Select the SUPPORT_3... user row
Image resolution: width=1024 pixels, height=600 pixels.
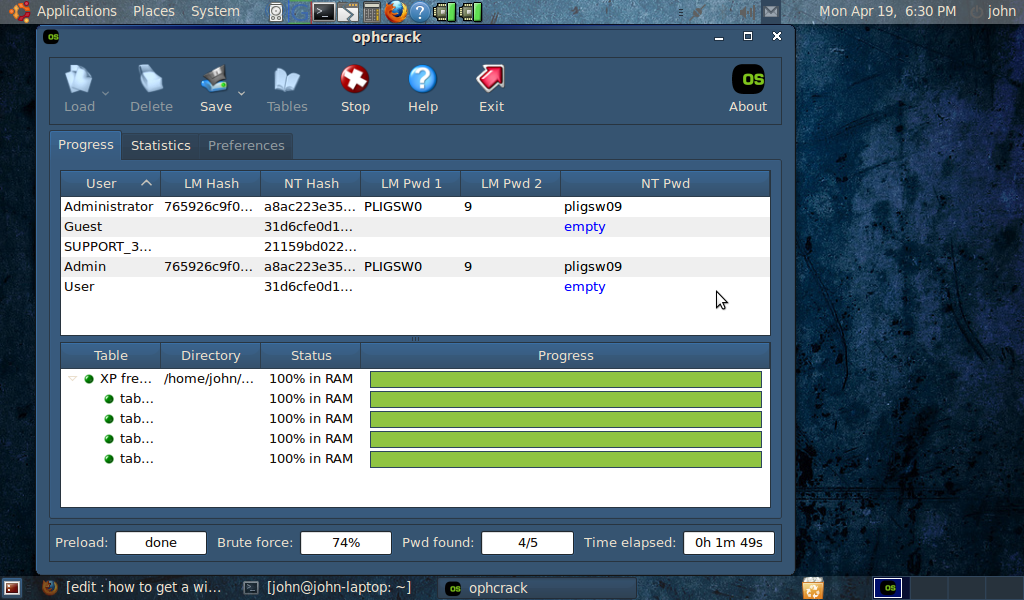pyautogui.click(x=415, y=247)
